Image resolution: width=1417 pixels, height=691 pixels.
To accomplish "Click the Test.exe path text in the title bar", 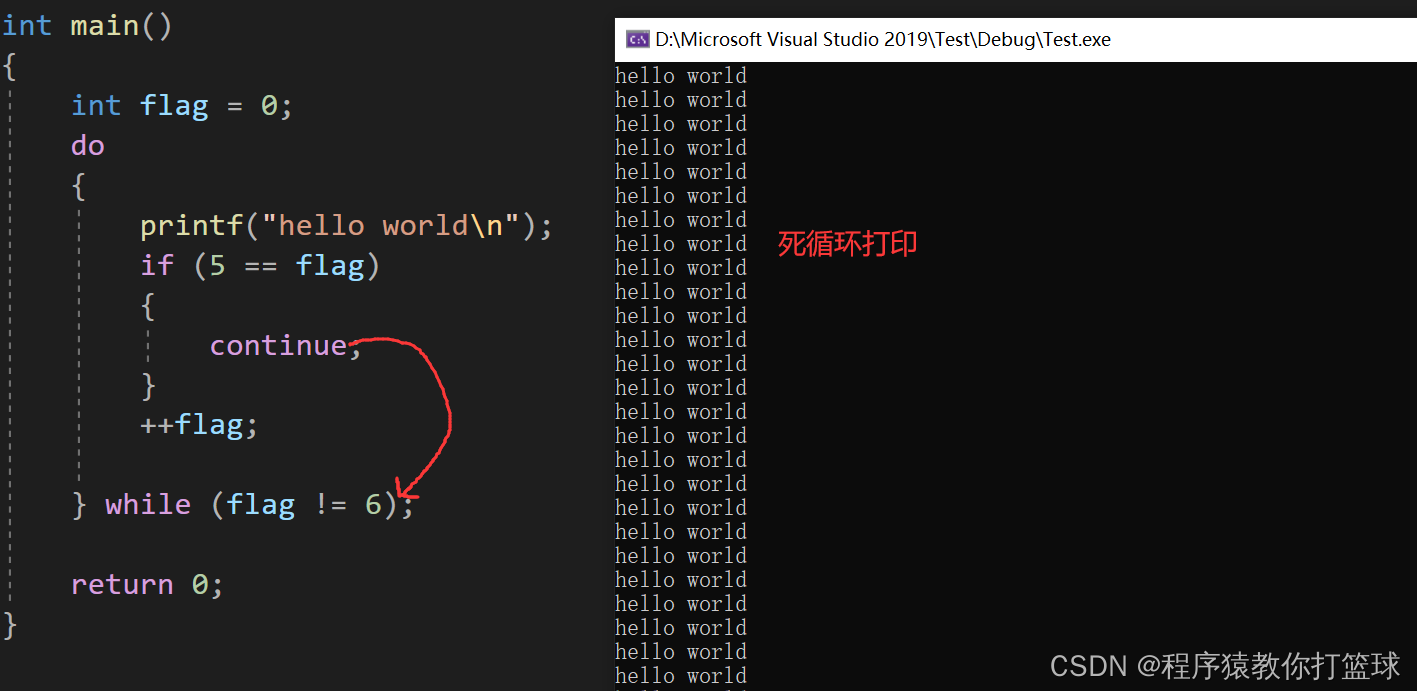I will pos(883,40).
